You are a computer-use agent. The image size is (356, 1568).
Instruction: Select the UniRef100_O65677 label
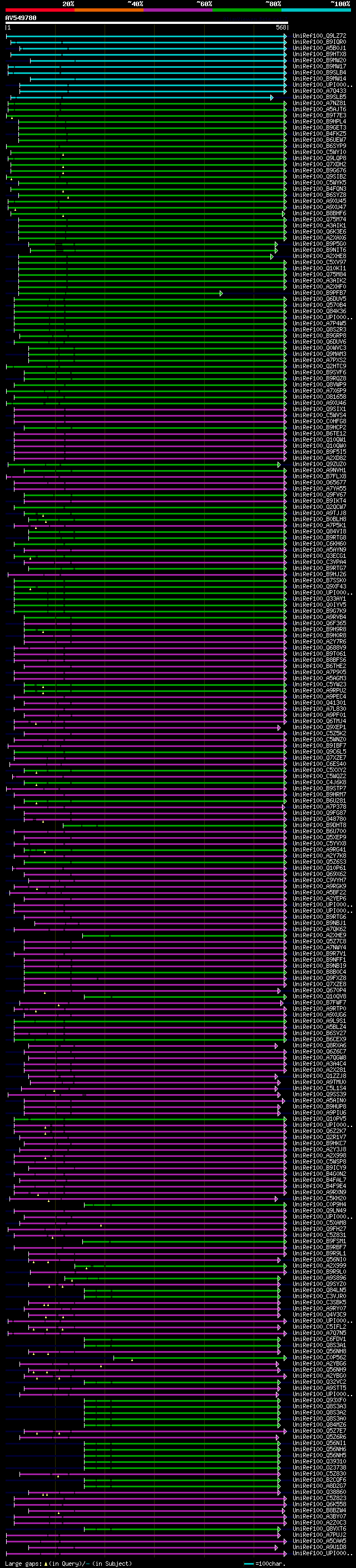coord(319,482)
